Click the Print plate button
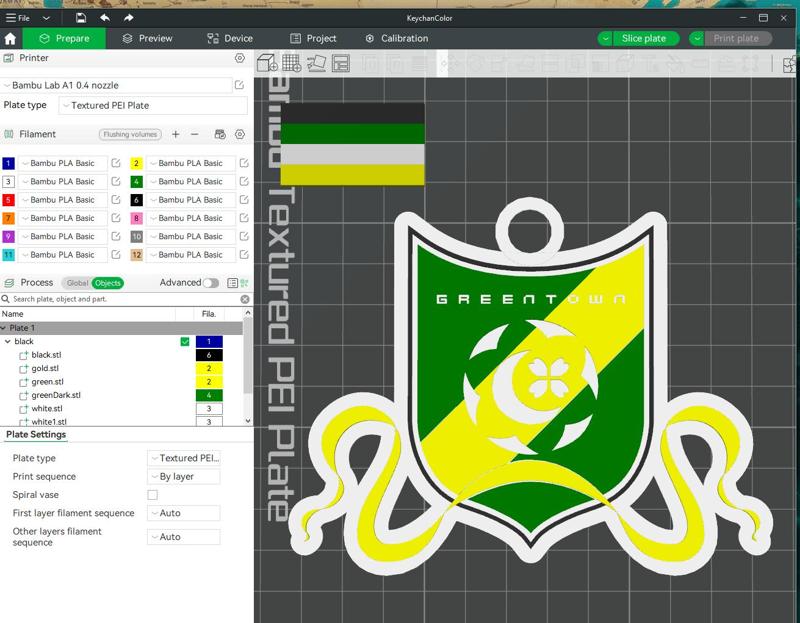 (738, 38)
